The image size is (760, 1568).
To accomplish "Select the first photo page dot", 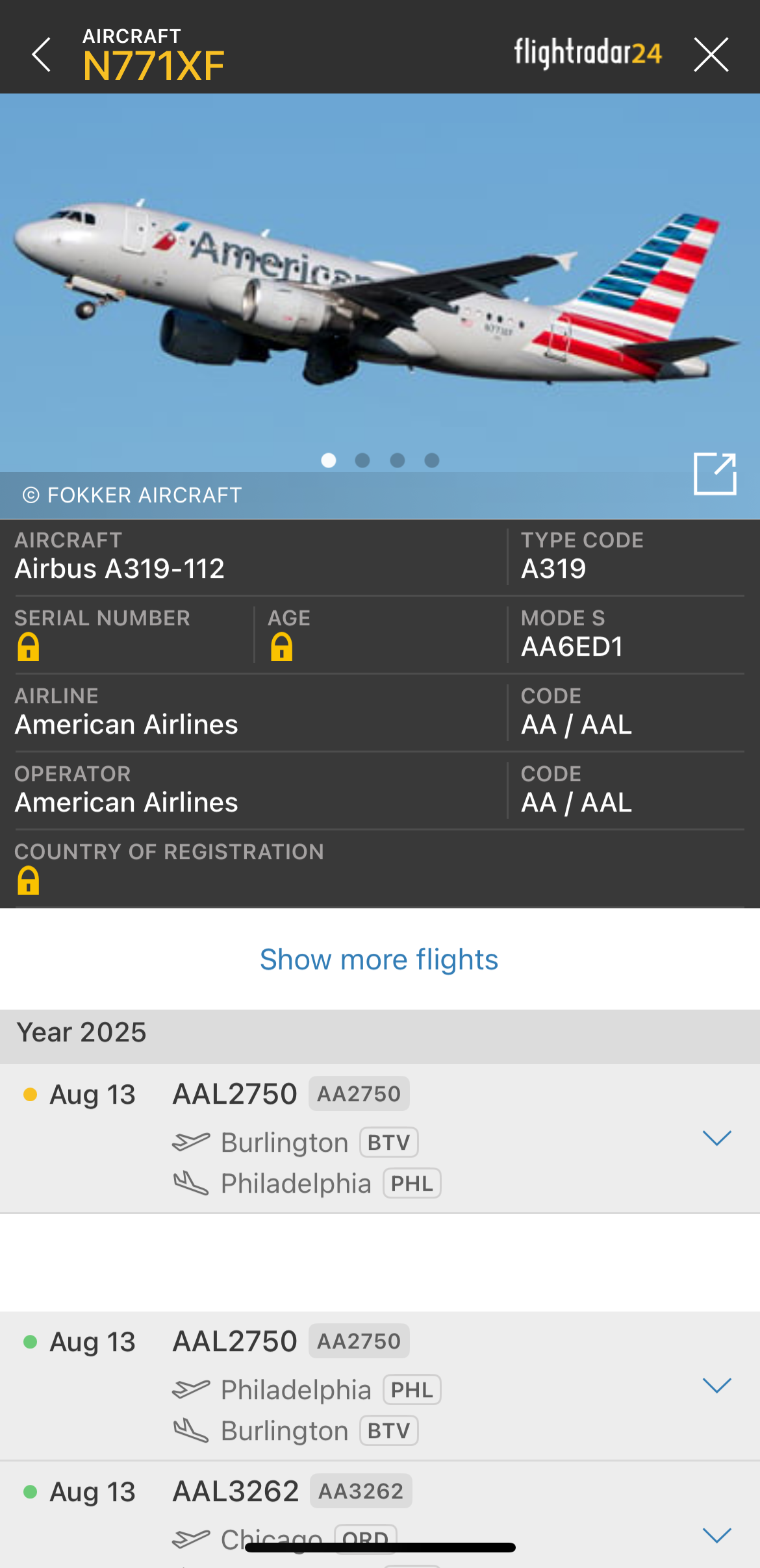I will pos(329,460).
